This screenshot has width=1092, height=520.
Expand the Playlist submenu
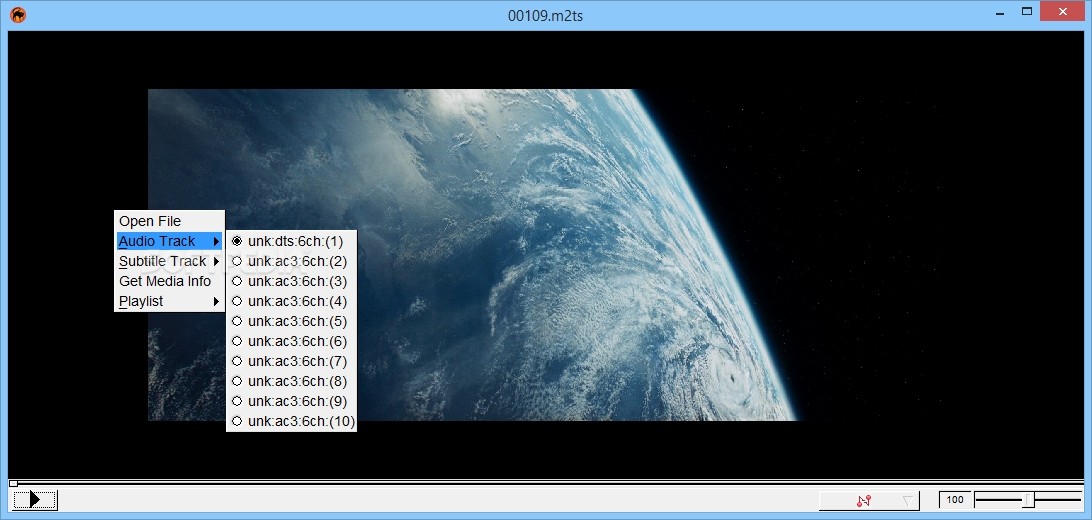click(x=169, y=301)
